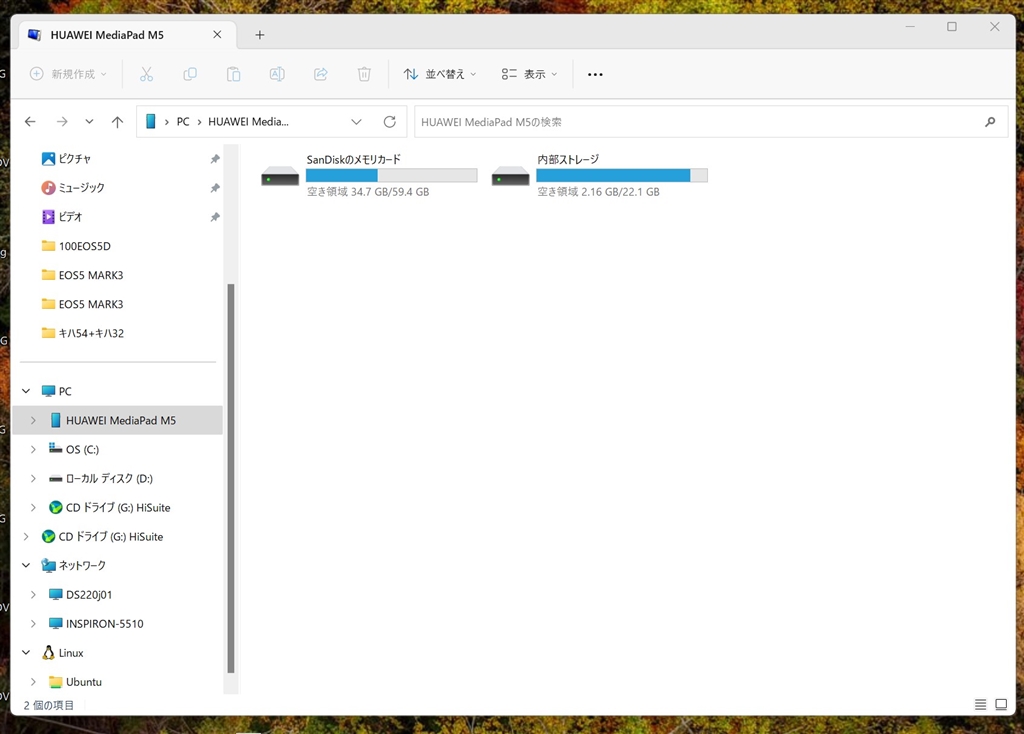Click the Cut scissors icon
This screenshot has width=1024, height=734.
click(x=146, y=74)
